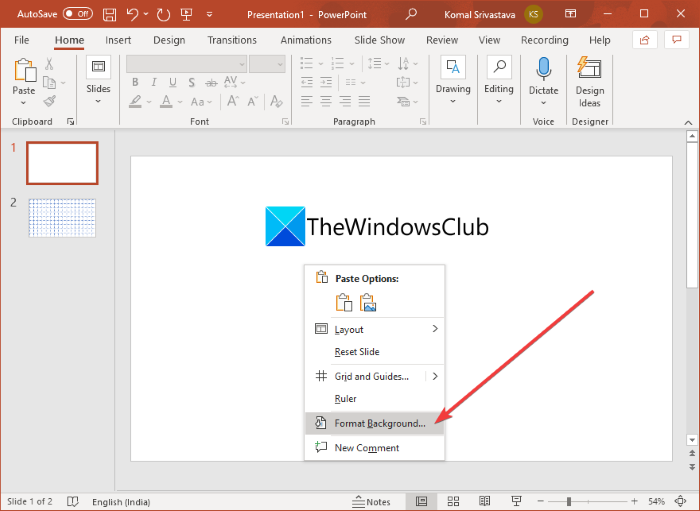
Task: Switch to the Transitions tab
Action: pos(232,40)
